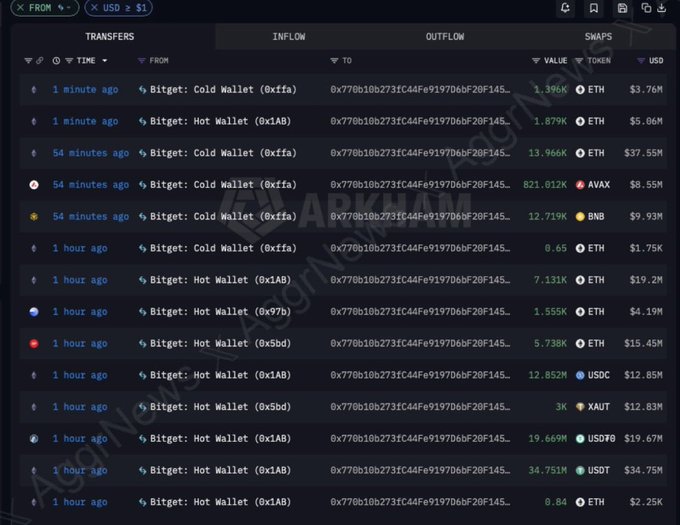
Task: Open Hot Wallet (0x5bd) sender of XAUT transfer
Action: pos(220,407)
